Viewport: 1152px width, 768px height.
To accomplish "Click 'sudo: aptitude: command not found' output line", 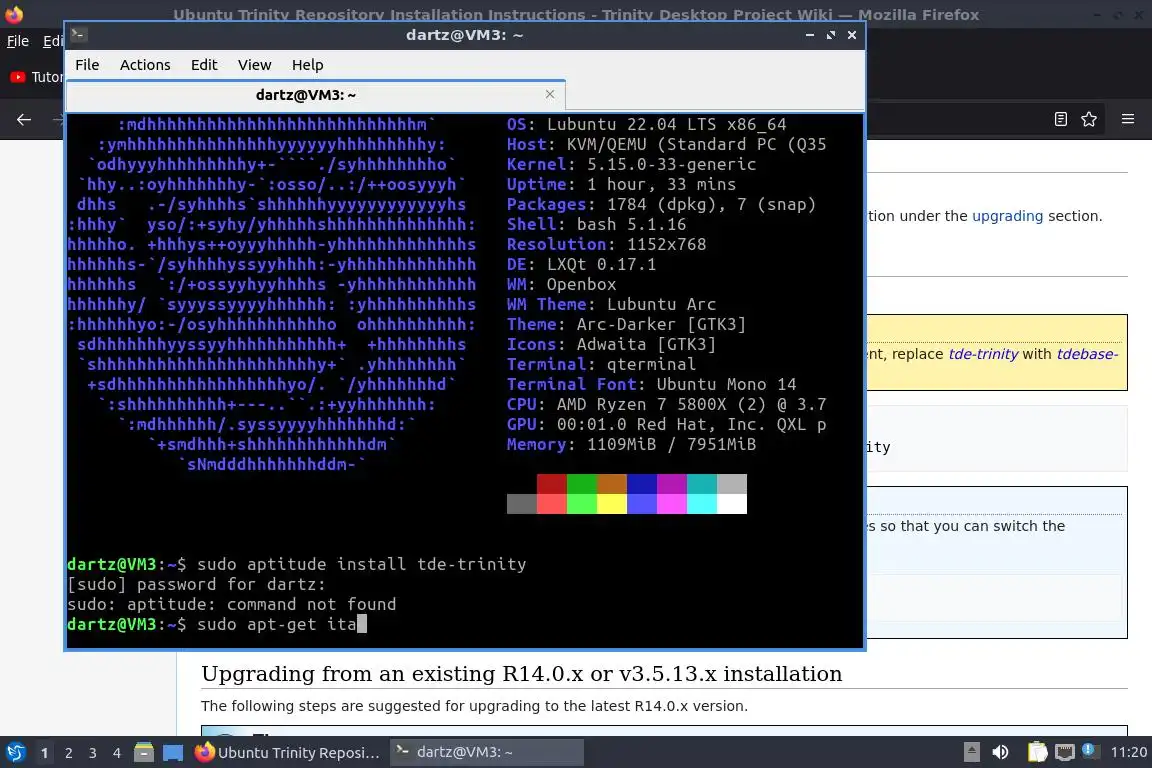I will tap(231, 604).
